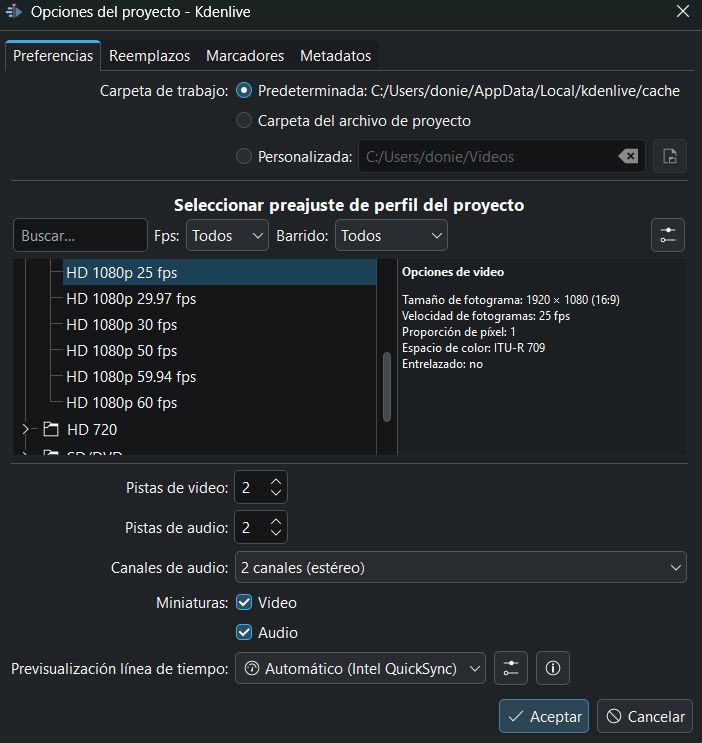Screen dimensions: 702x743
Task: Decrease Pistas de audio count
Action: pyautogui.click(x=276, y=533)
